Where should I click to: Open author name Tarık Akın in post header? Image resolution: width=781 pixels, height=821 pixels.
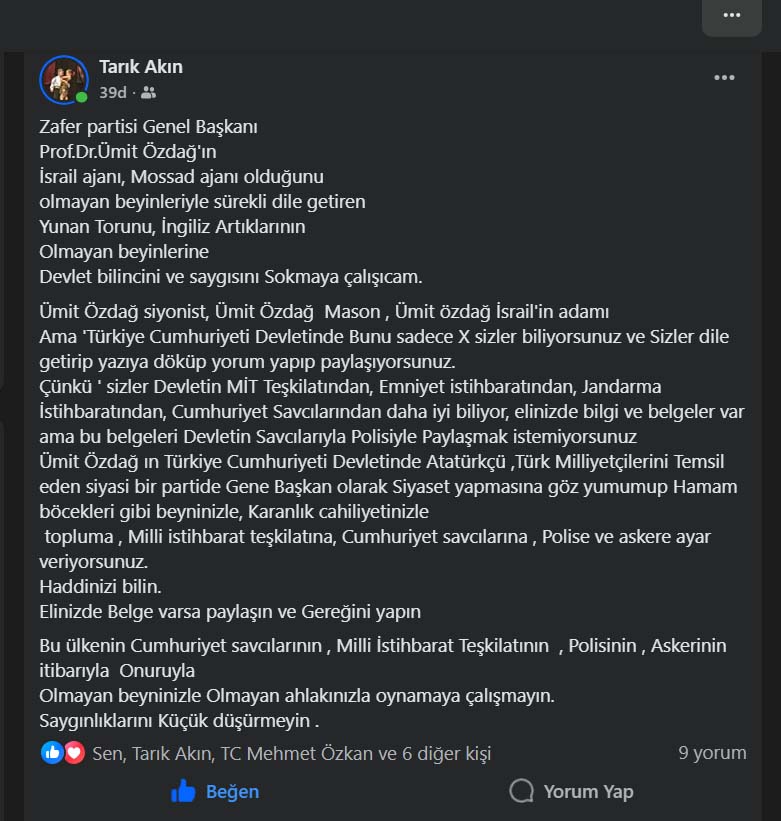coord(141,67)
